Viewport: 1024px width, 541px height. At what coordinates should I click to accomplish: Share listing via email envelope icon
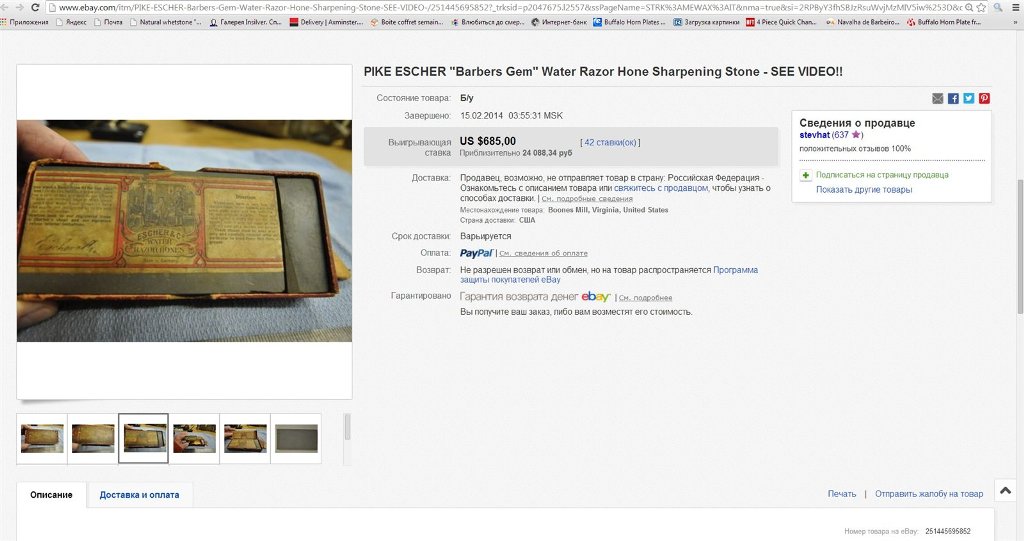coord(937,99)
